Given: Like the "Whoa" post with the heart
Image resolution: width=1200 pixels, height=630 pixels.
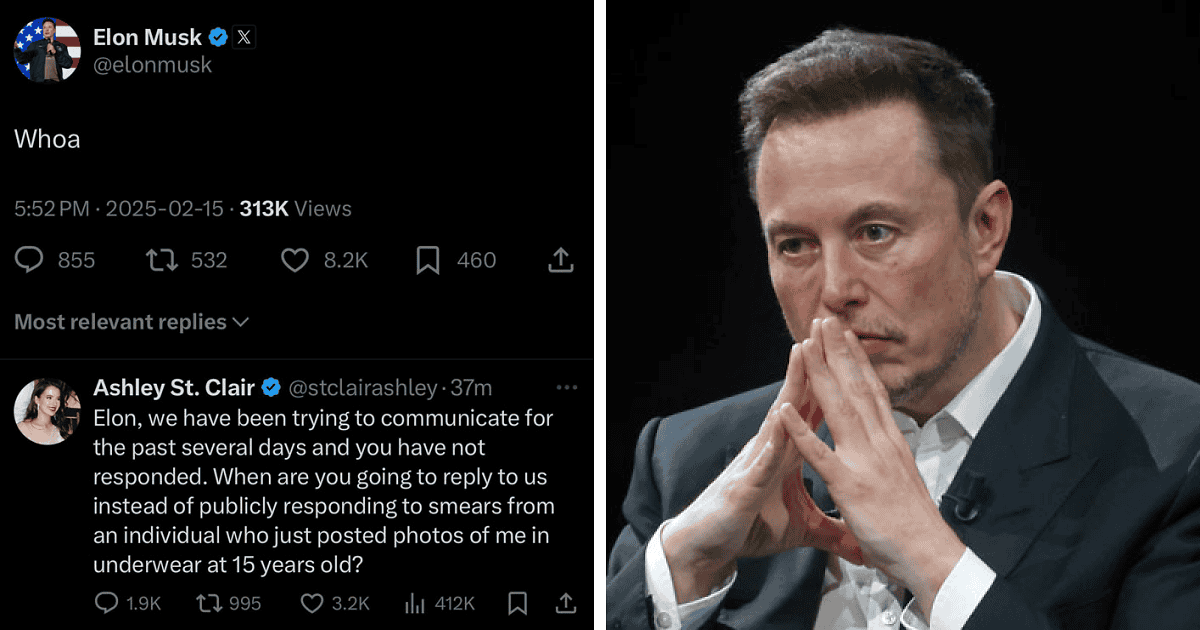Looking at the screenshot, I should (x=294, y=260).
